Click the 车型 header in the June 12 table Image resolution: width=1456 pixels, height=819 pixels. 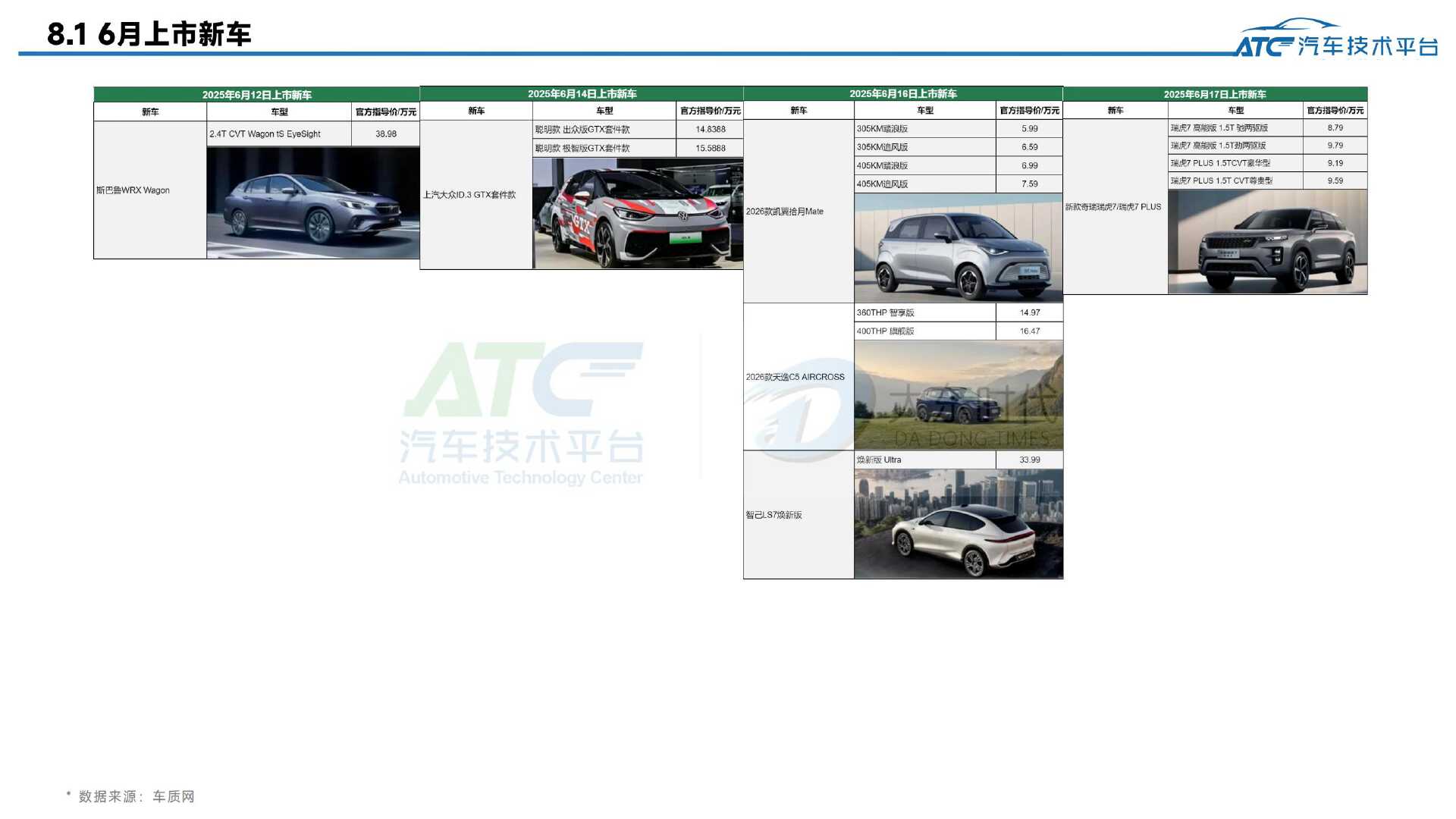click(279, 112)
